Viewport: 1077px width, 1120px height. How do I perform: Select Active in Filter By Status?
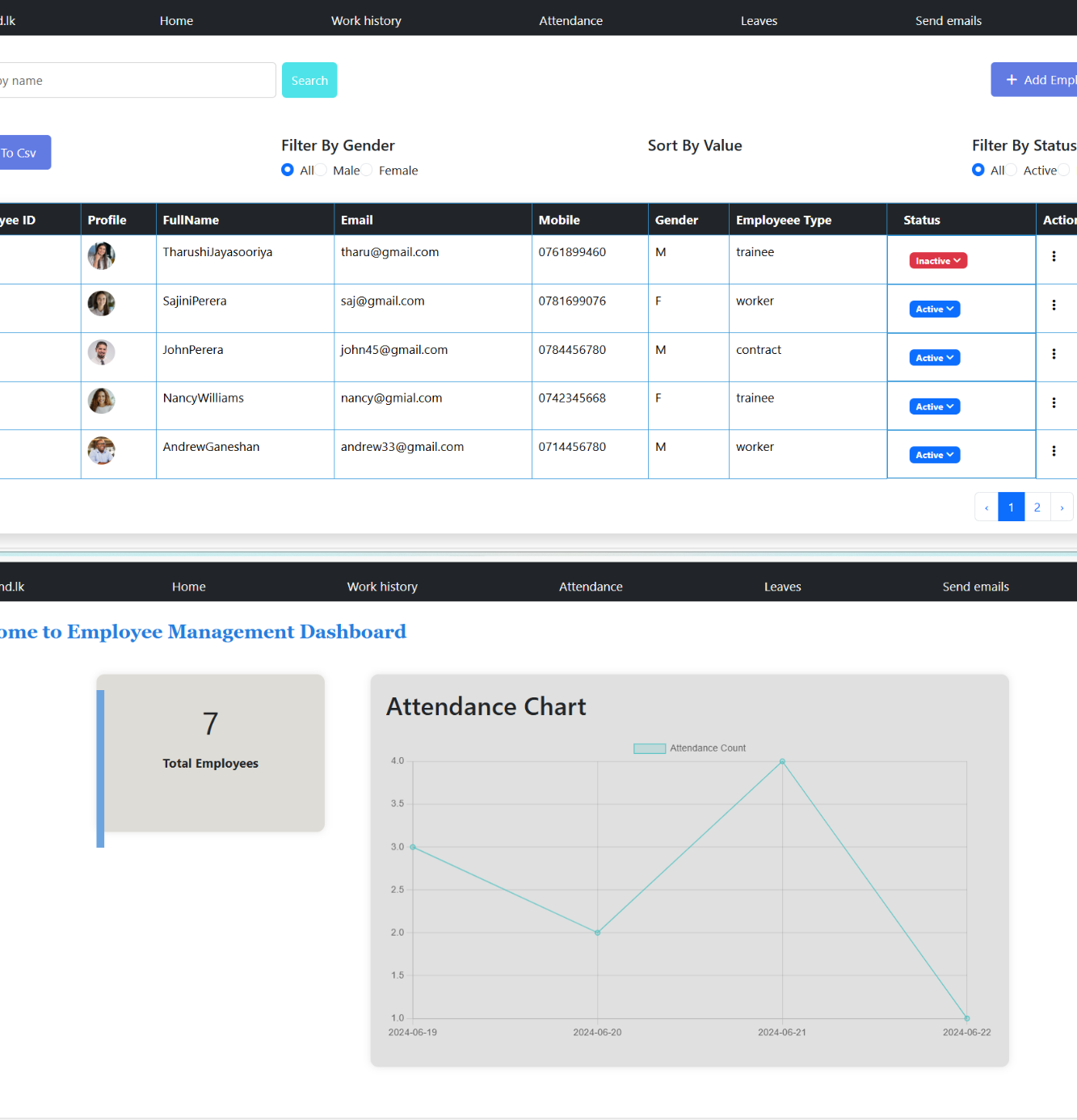tap(1012, 170)
